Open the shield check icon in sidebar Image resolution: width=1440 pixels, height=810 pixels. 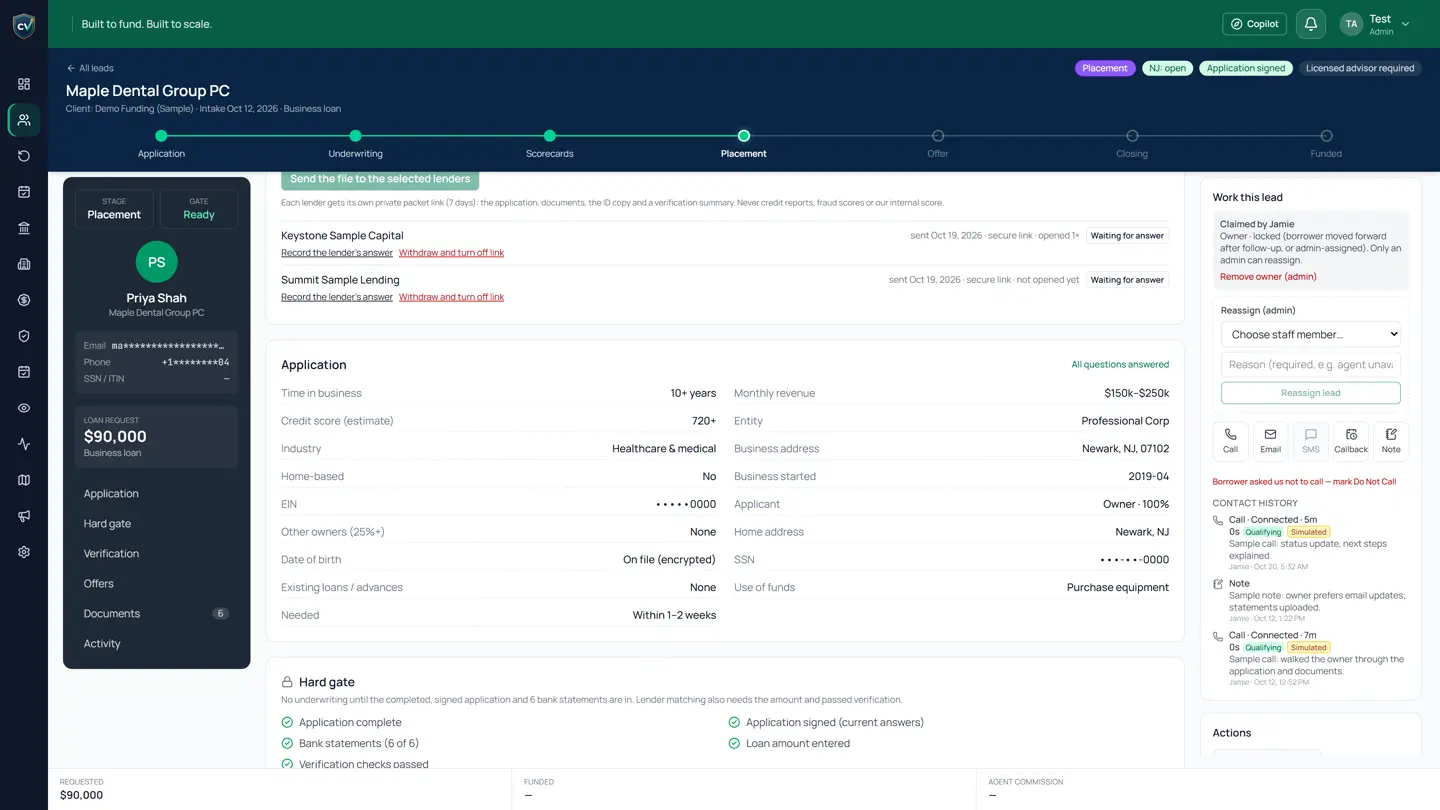point(24,336)
